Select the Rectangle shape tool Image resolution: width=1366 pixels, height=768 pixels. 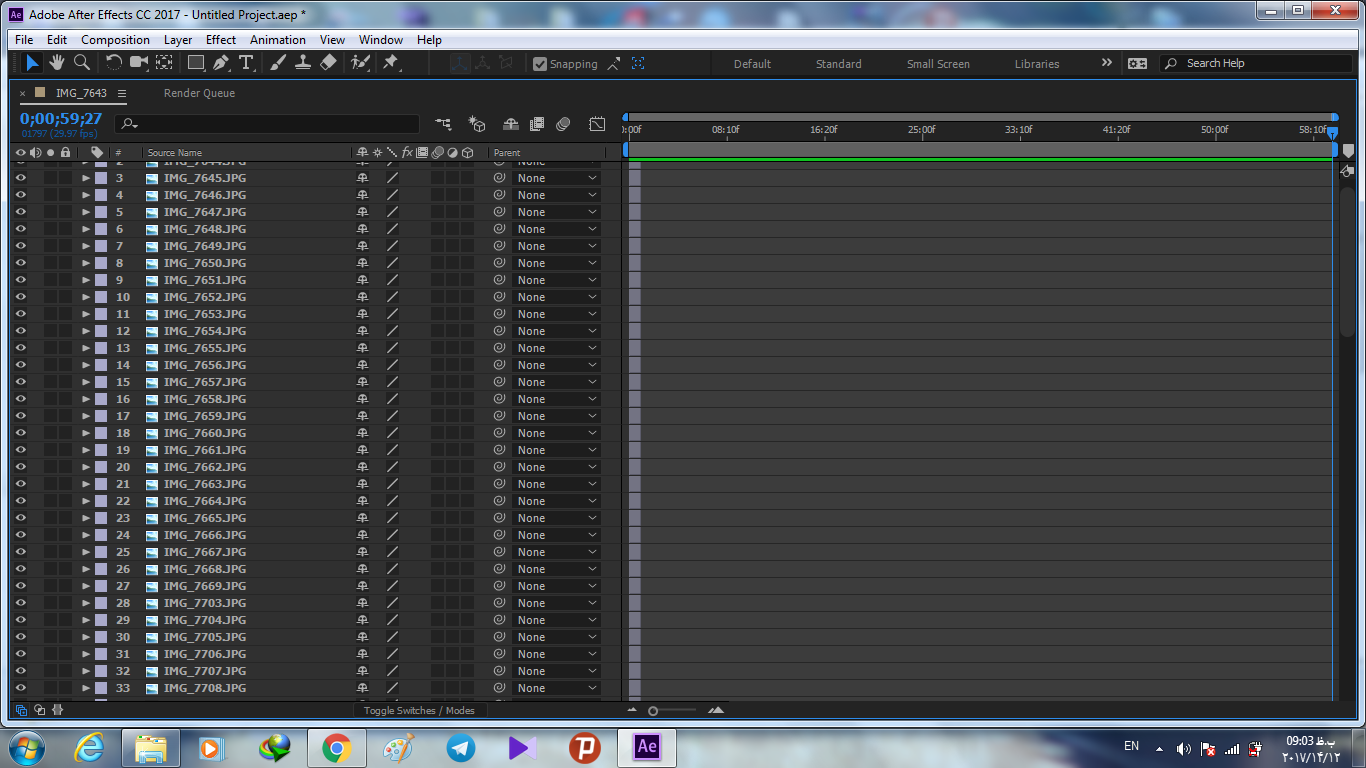[x=196, y=62]
